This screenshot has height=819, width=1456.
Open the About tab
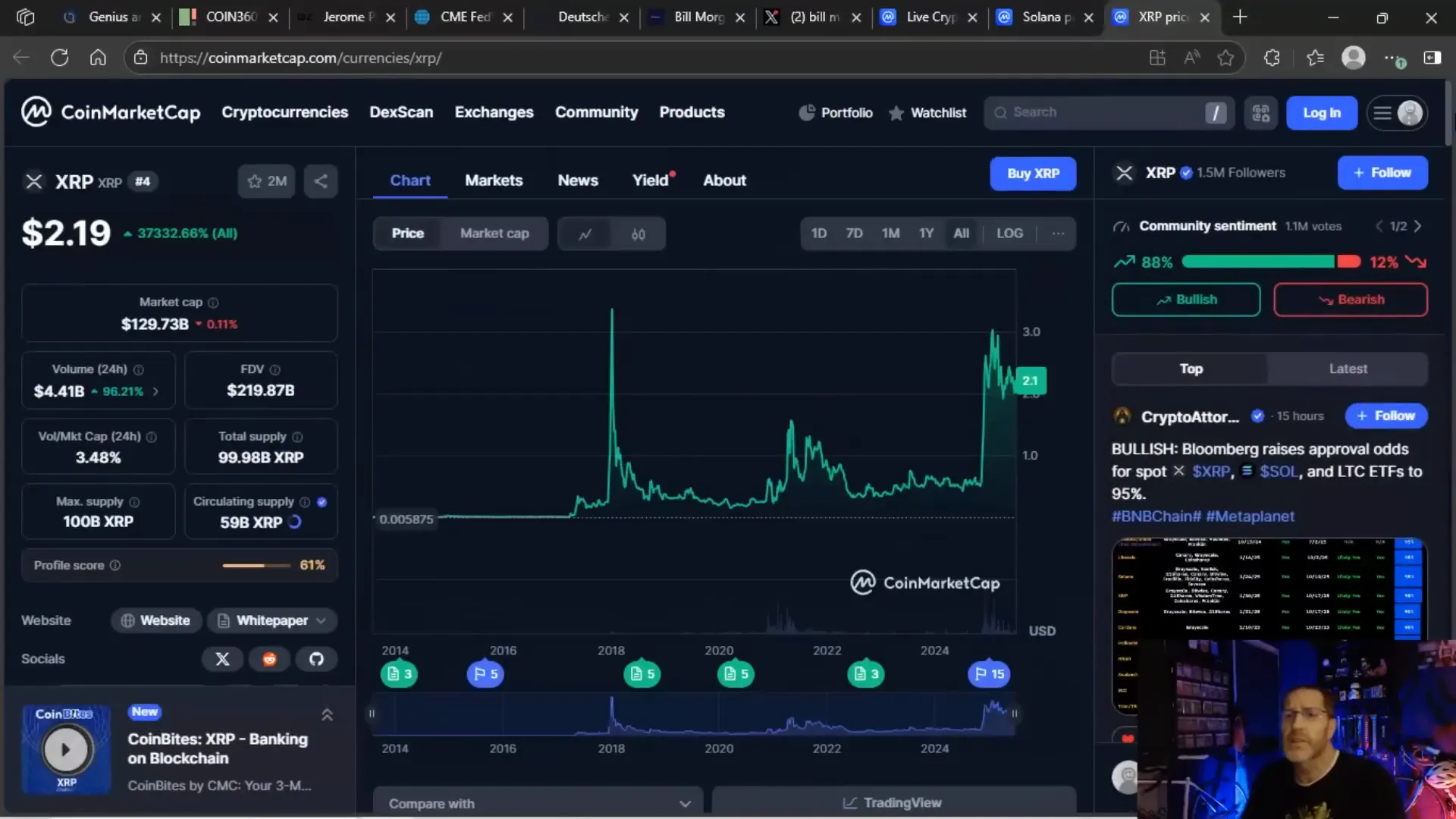(724, 180)
